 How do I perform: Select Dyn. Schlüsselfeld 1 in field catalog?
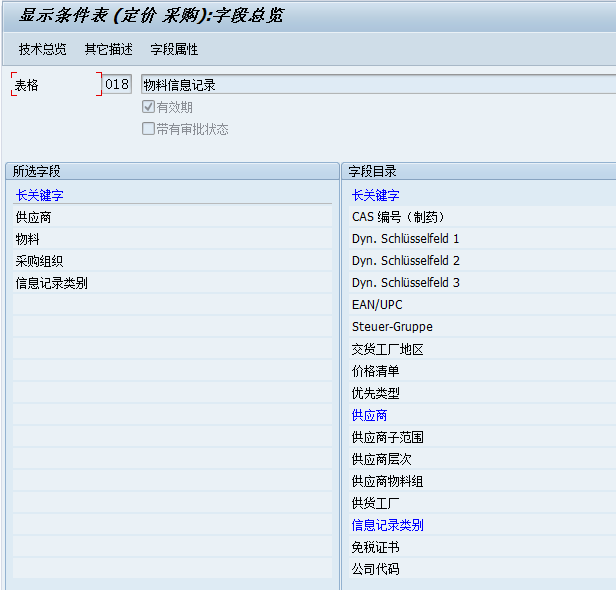click(482, 239)
